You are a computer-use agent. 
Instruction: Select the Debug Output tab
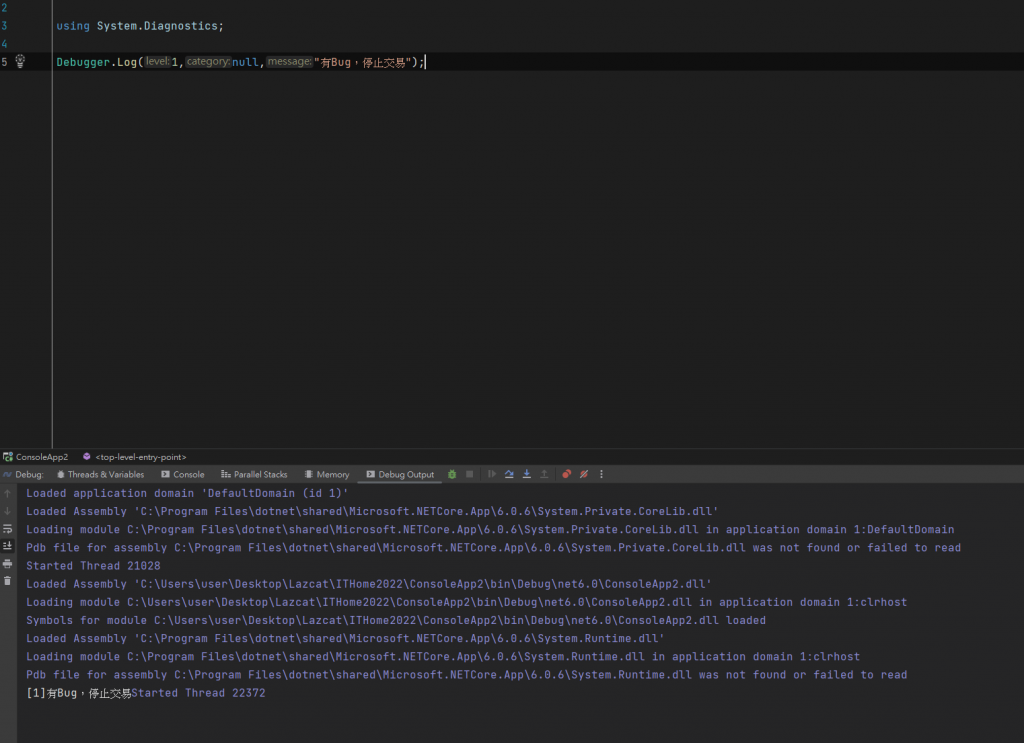400,475
